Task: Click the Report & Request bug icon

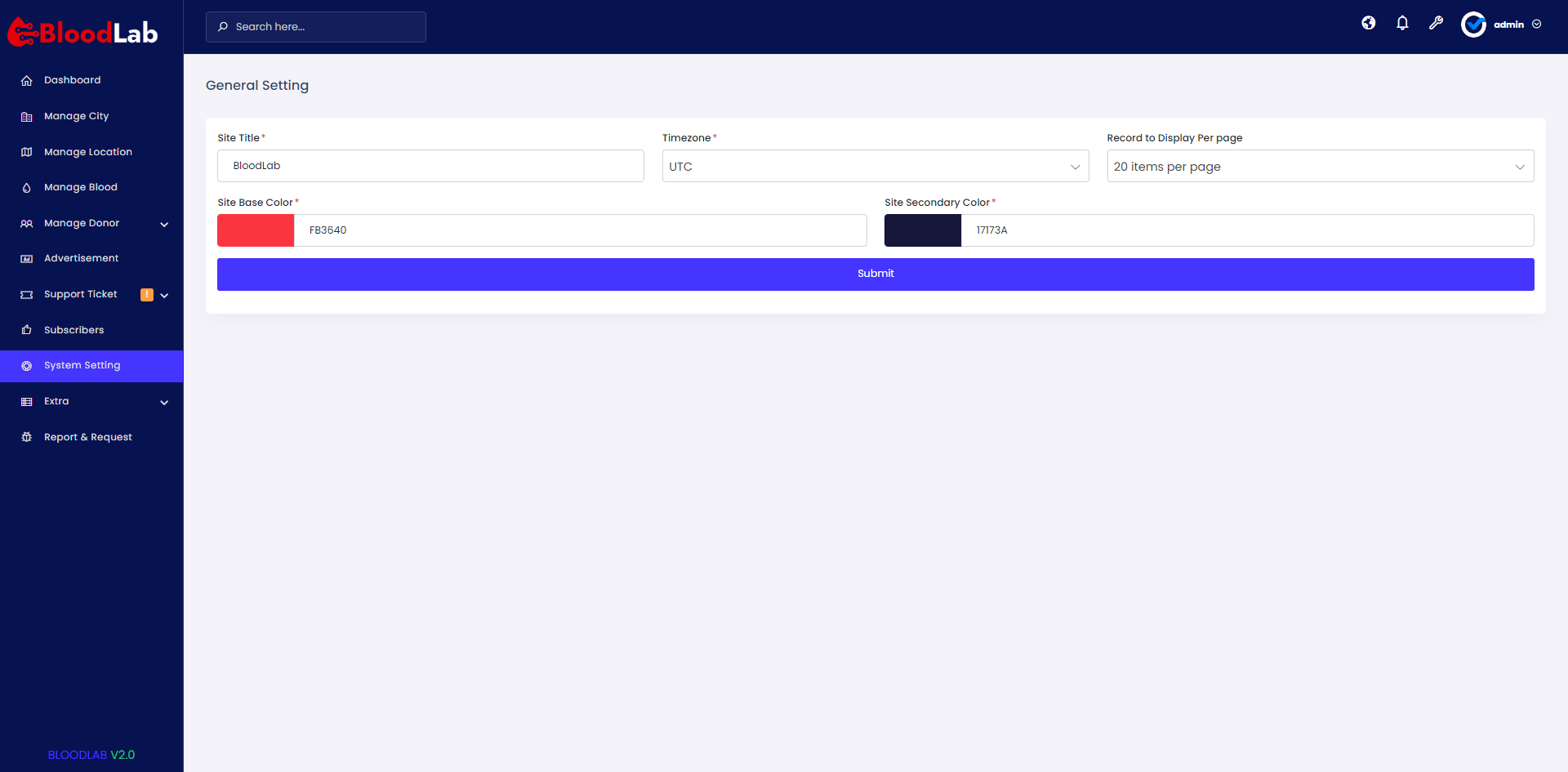Action: 27,437
